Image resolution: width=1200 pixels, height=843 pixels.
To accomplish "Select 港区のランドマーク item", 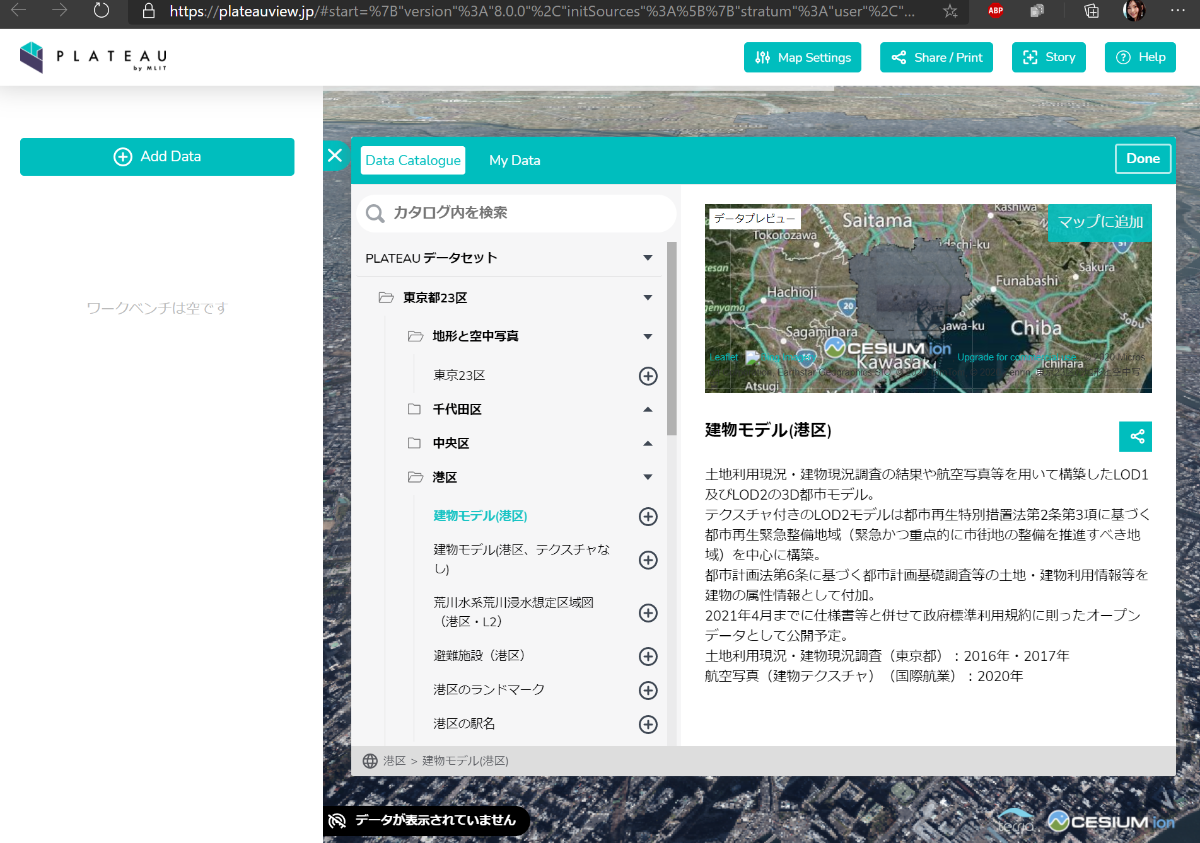I will 489,690.
